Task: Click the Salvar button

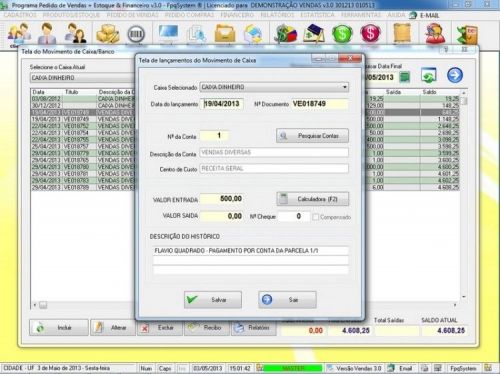Action: pos(213,300)
